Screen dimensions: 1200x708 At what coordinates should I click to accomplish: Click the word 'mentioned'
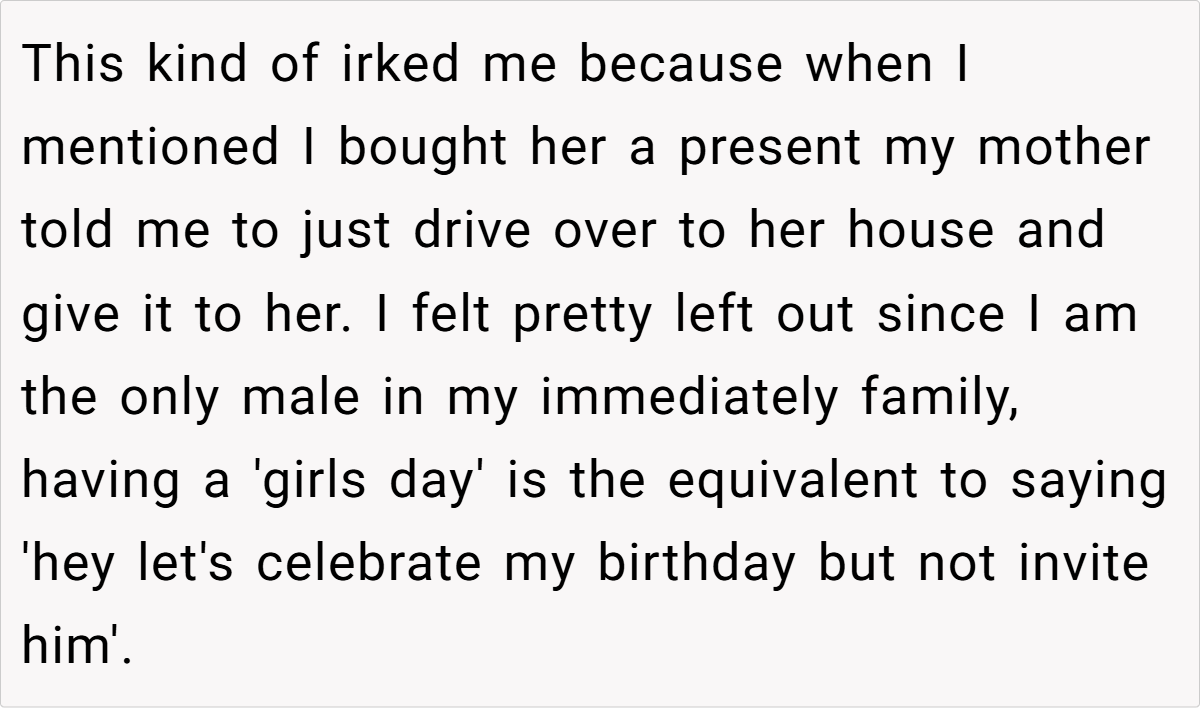pos(150,148)
